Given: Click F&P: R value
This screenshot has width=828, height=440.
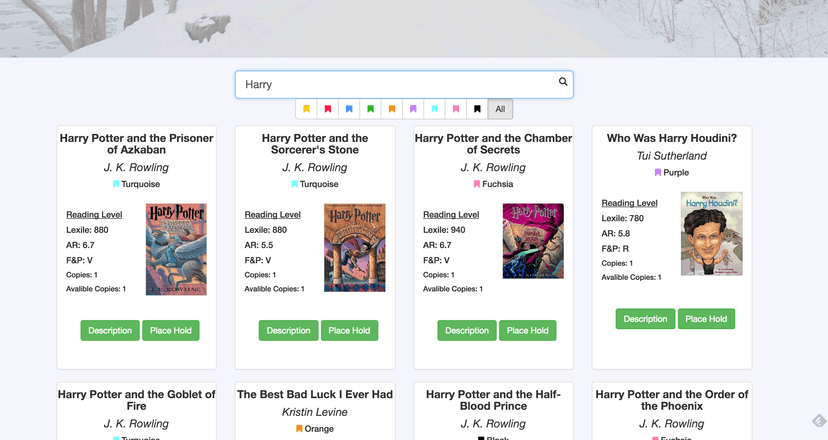Looking at the screenshot, I should coord(615,249).
